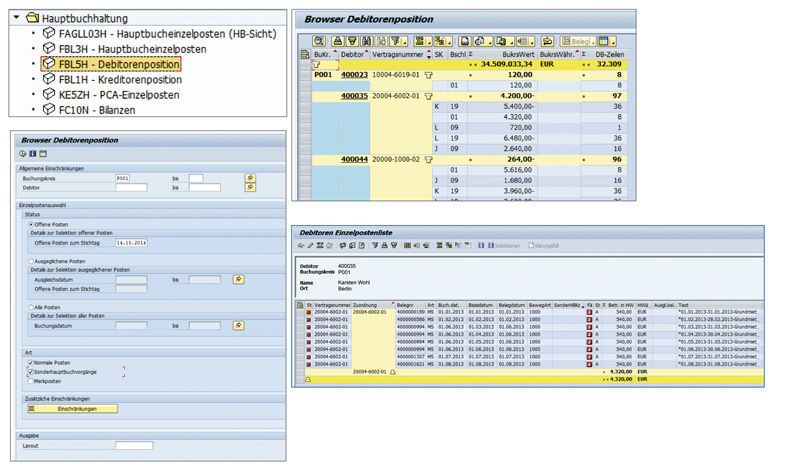Viewport: 800px width, 468px height.
Task: Click multiple selection arrow for Buchungskreis
Action: [250, 178]
